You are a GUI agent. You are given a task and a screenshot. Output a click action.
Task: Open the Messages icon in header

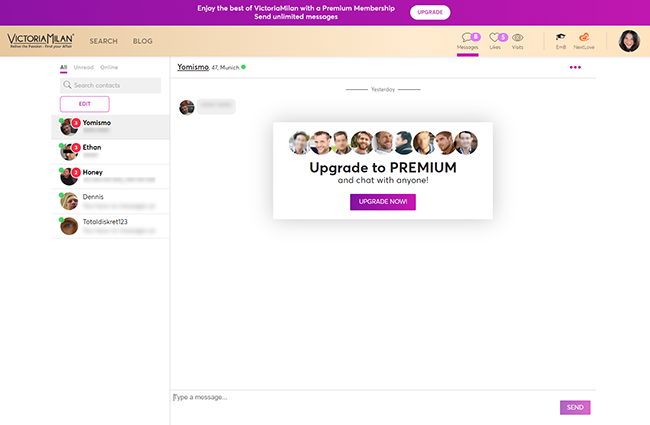coord(467,39)
